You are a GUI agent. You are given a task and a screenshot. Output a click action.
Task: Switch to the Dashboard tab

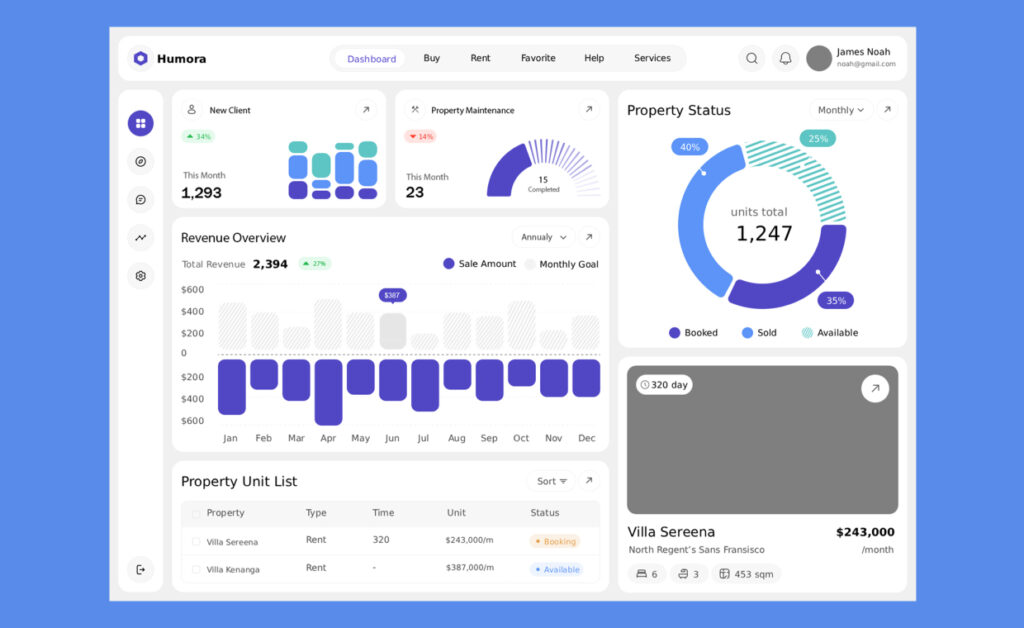[371, 59]
